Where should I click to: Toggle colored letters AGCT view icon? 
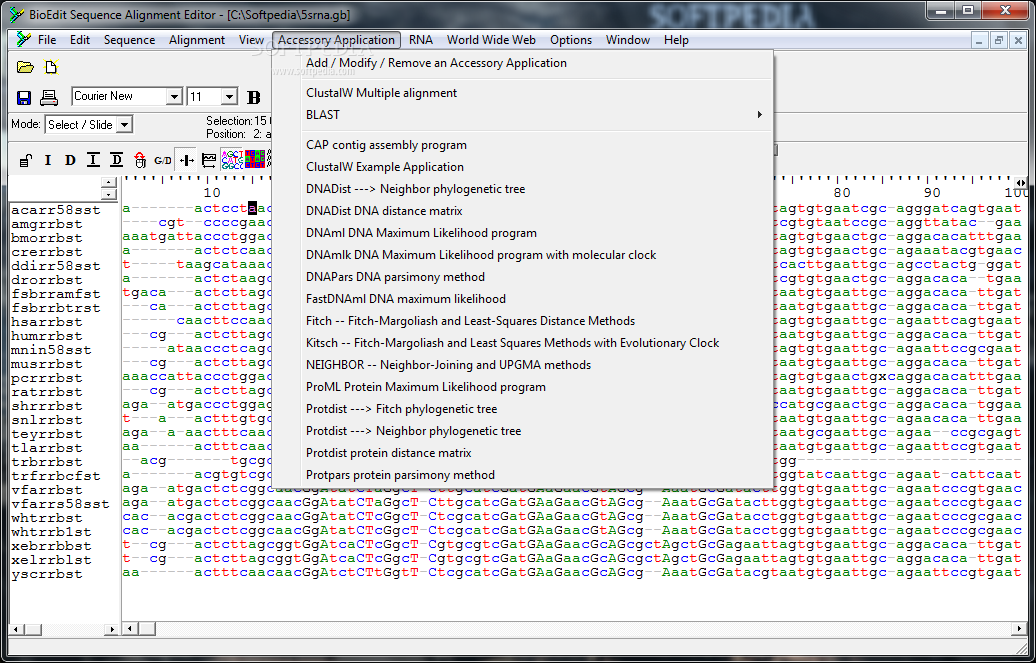pyautogui.click(x=232, y=159)
